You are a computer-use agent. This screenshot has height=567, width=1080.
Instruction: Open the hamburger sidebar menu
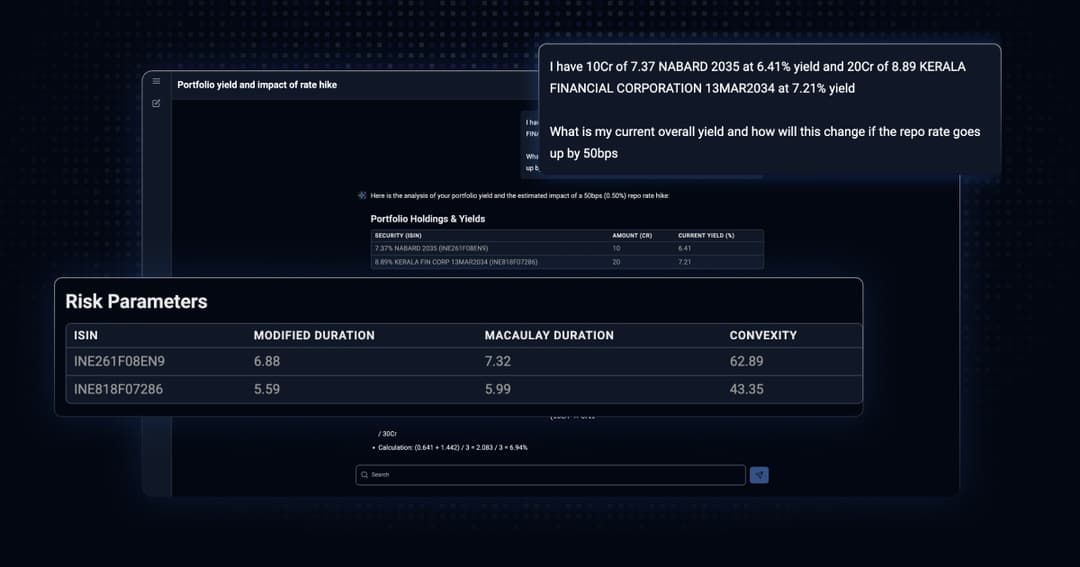pyautogui.click(x=156, y=81)
